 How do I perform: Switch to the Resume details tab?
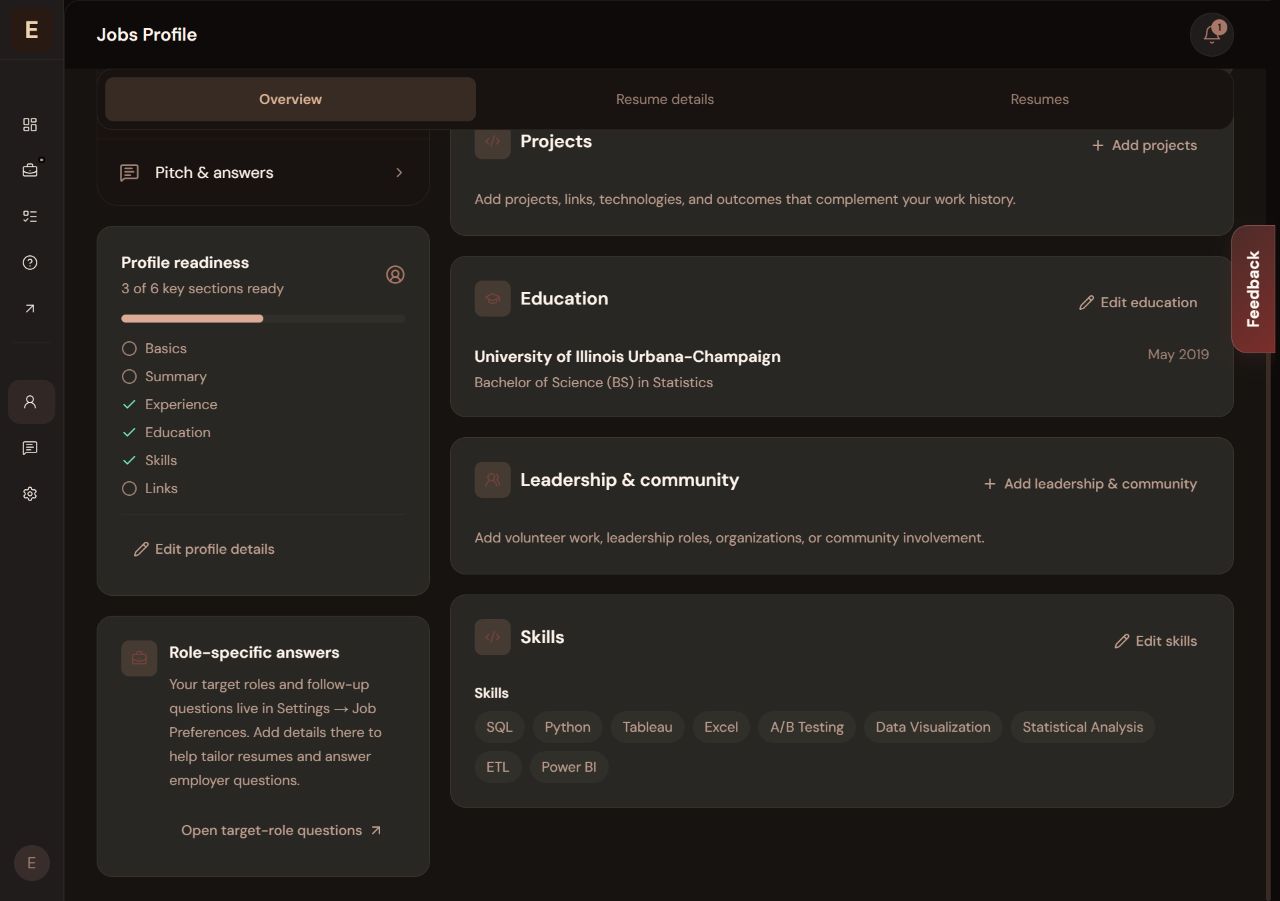pyautogui.click(x=665, y=99)
